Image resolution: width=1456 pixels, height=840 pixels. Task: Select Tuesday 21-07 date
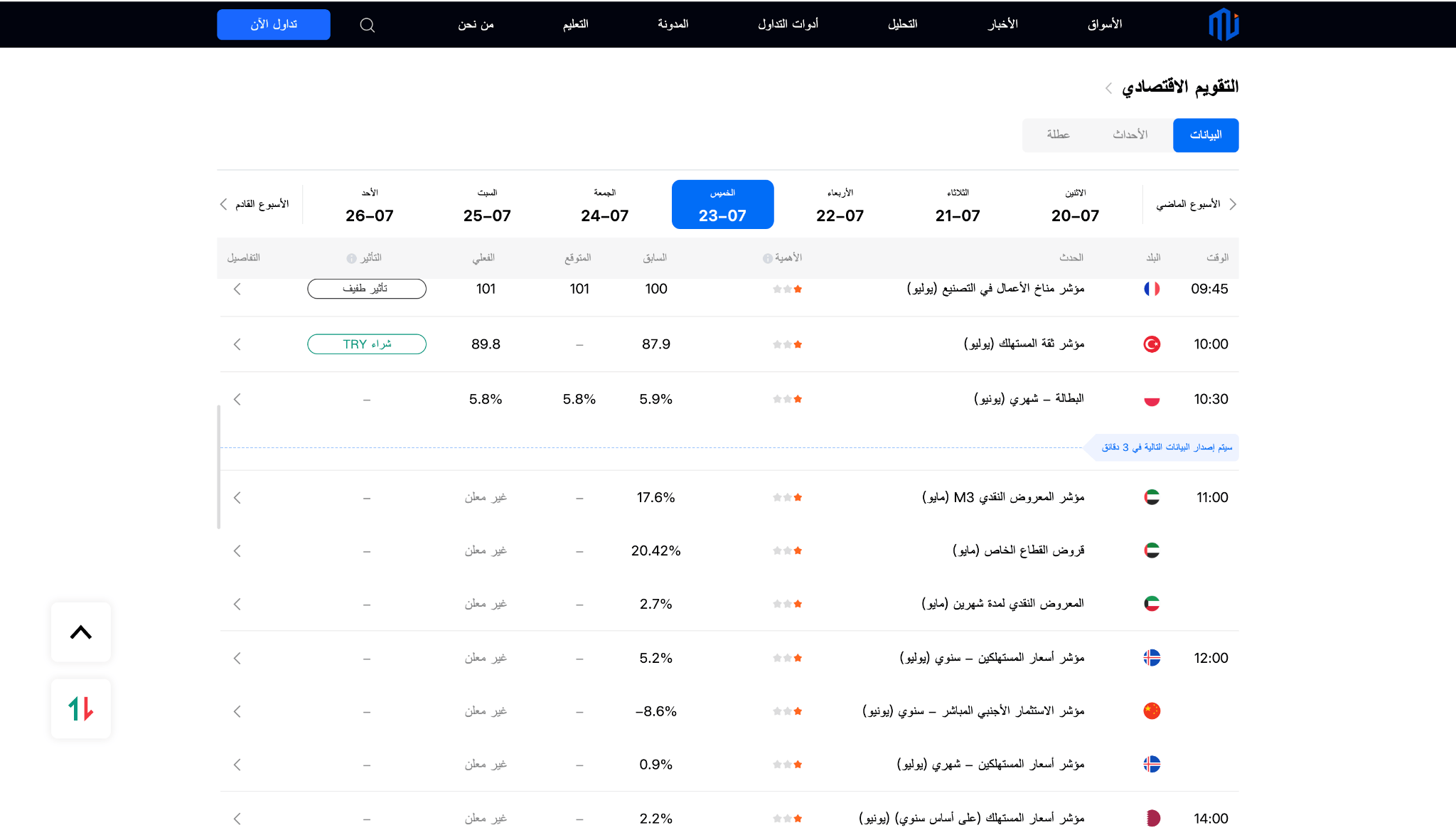958,205
